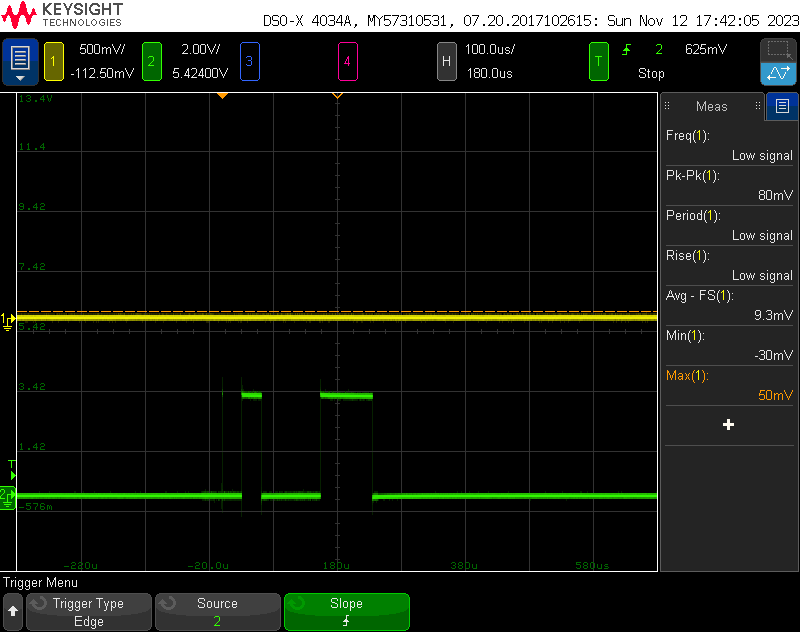
Task: Select the channel 1 ground marker
Action: click(x=8, y=321)
